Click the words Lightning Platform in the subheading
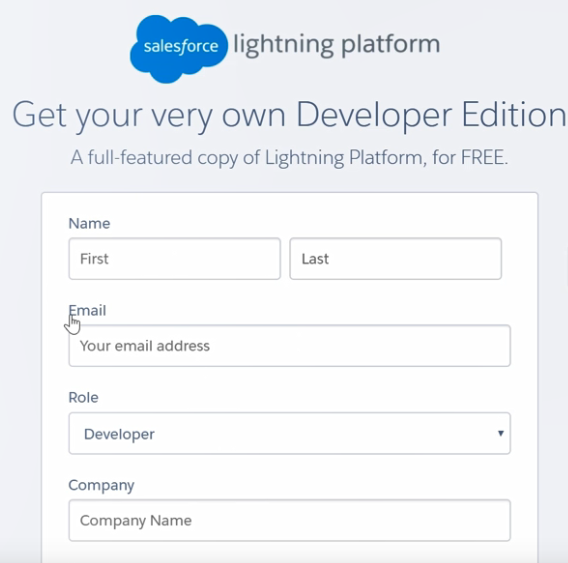 click(x=344, y=158)
